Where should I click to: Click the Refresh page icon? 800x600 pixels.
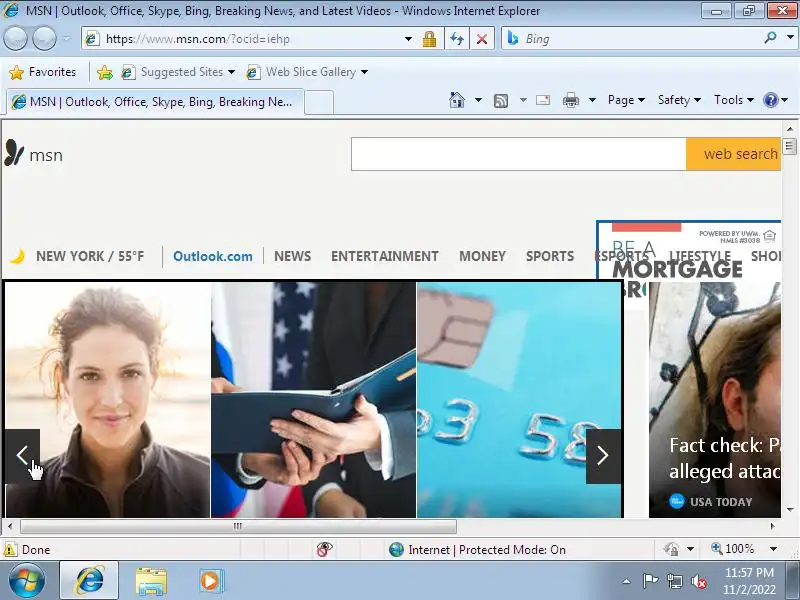(x=457, y=39)
